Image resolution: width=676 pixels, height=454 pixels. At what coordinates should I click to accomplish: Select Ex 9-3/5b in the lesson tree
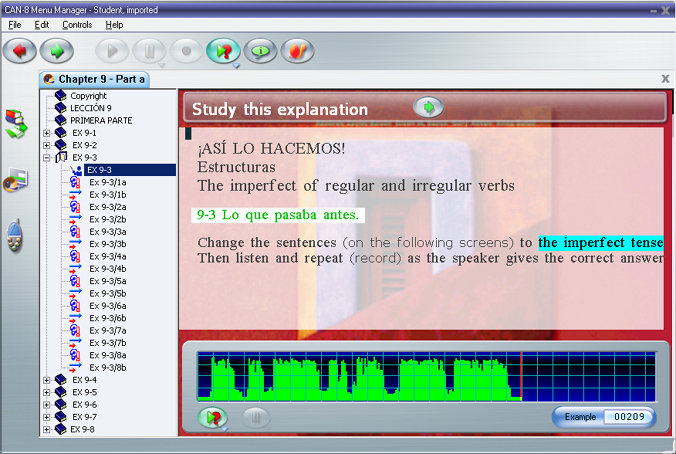[107, 293]
